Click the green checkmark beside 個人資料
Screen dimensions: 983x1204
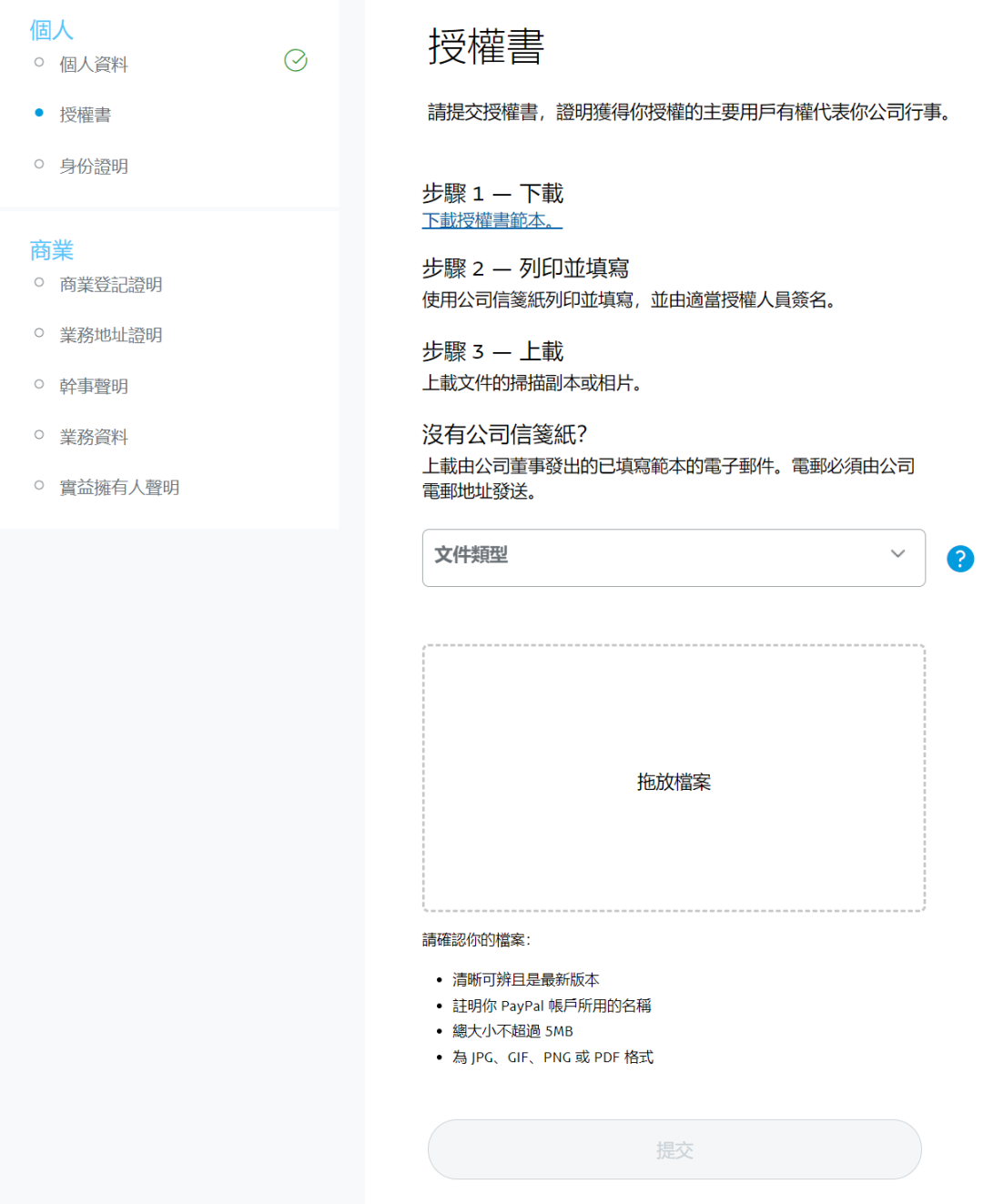296,61
